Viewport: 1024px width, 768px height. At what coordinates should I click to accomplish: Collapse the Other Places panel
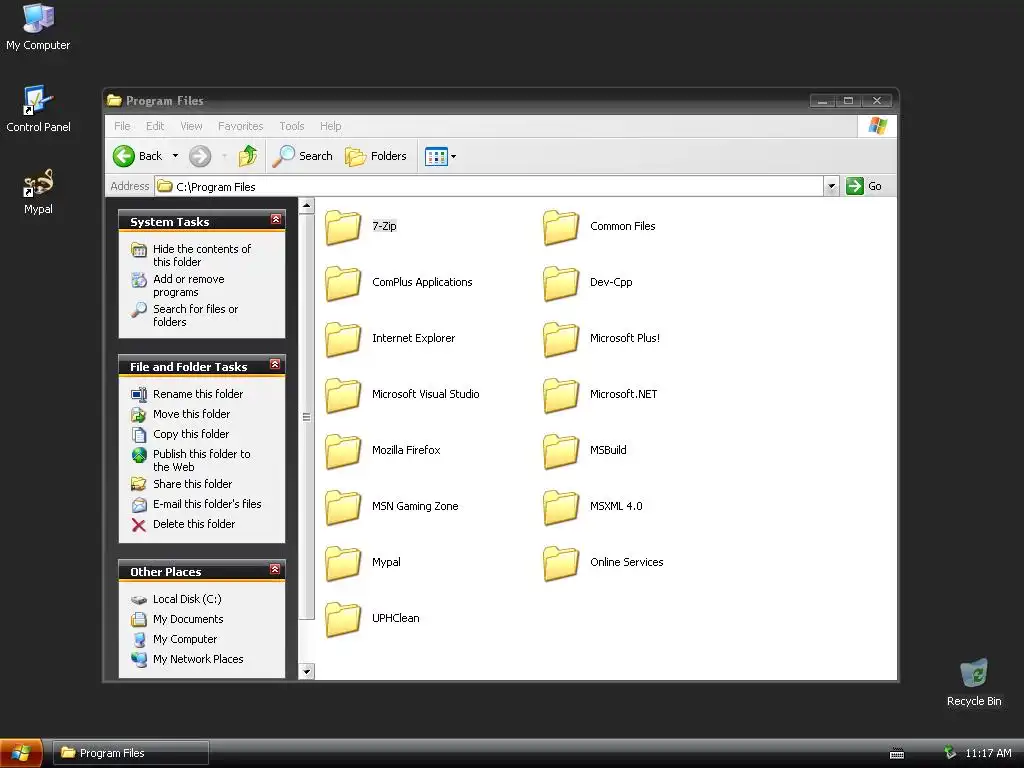click(x=275, y=569)
